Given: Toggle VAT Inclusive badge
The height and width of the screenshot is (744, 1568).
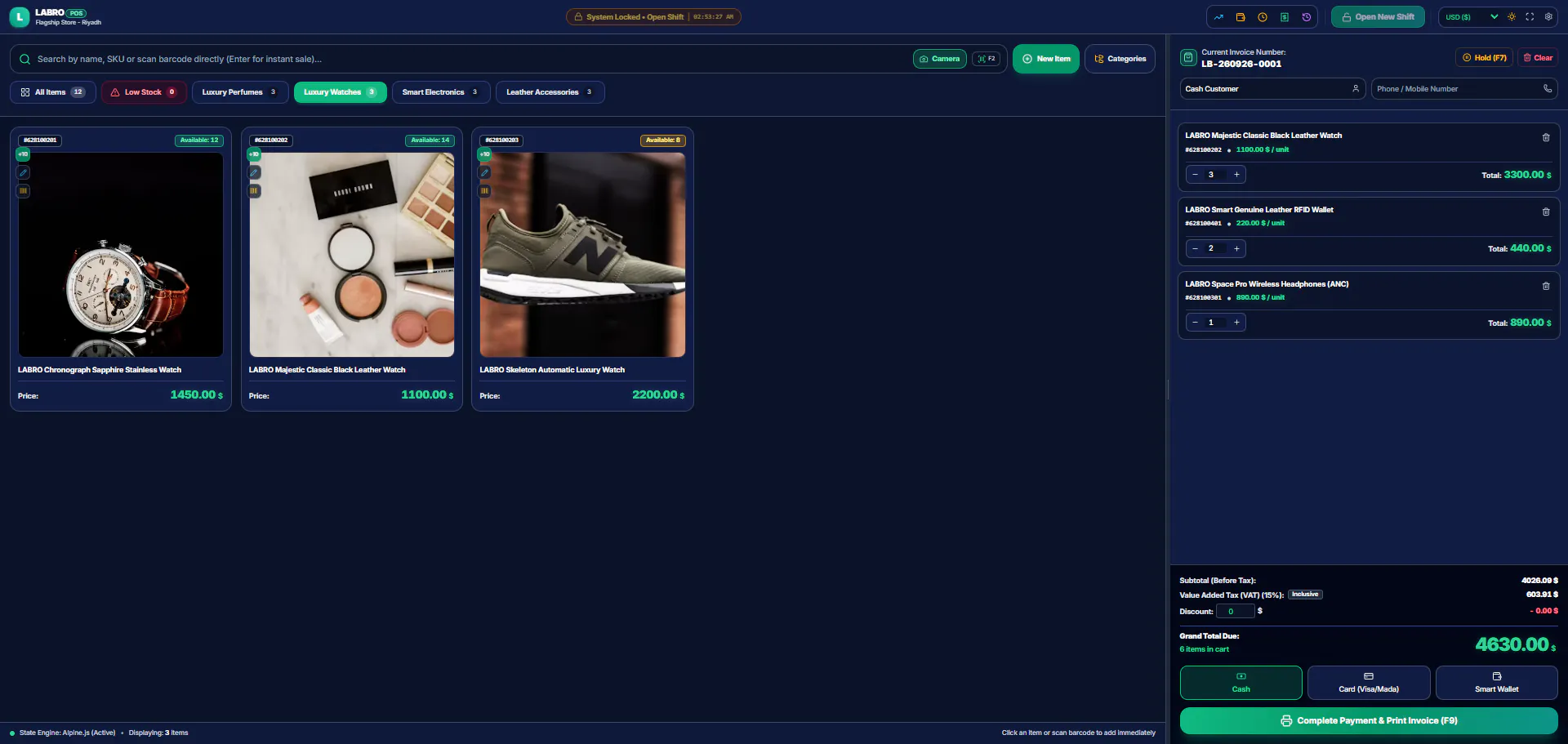Looking at the screenshot, I should pos(1305,595).
